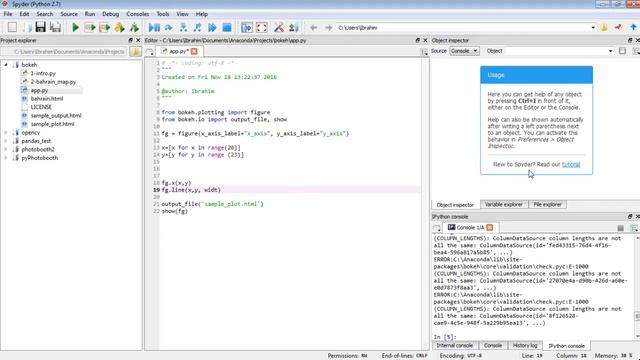Save the current file with toolbar icon

click(x=40, y=27)
